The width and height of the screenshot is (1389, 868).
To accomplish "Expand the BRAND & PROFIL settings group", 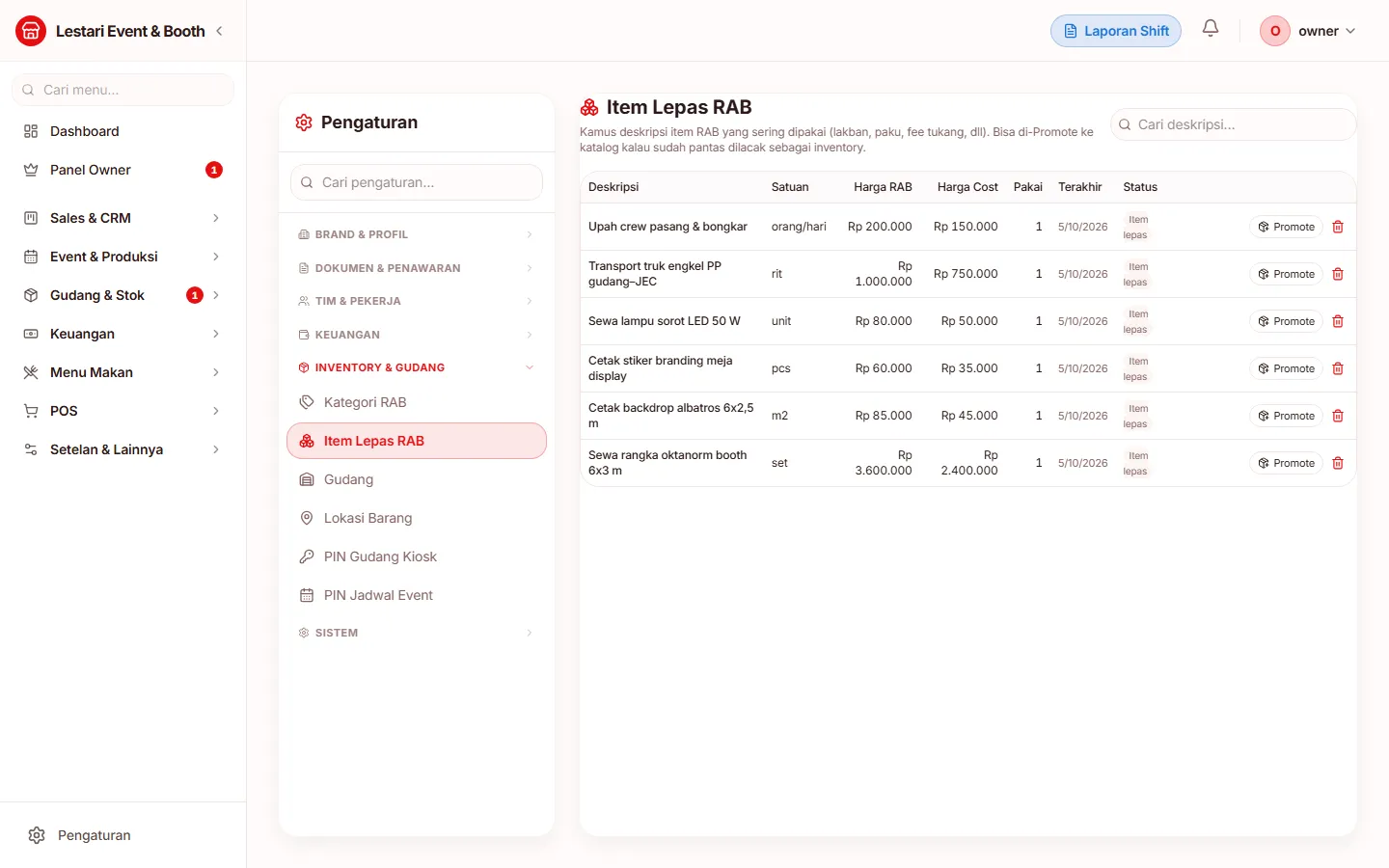I will click(x=416, y=234).
